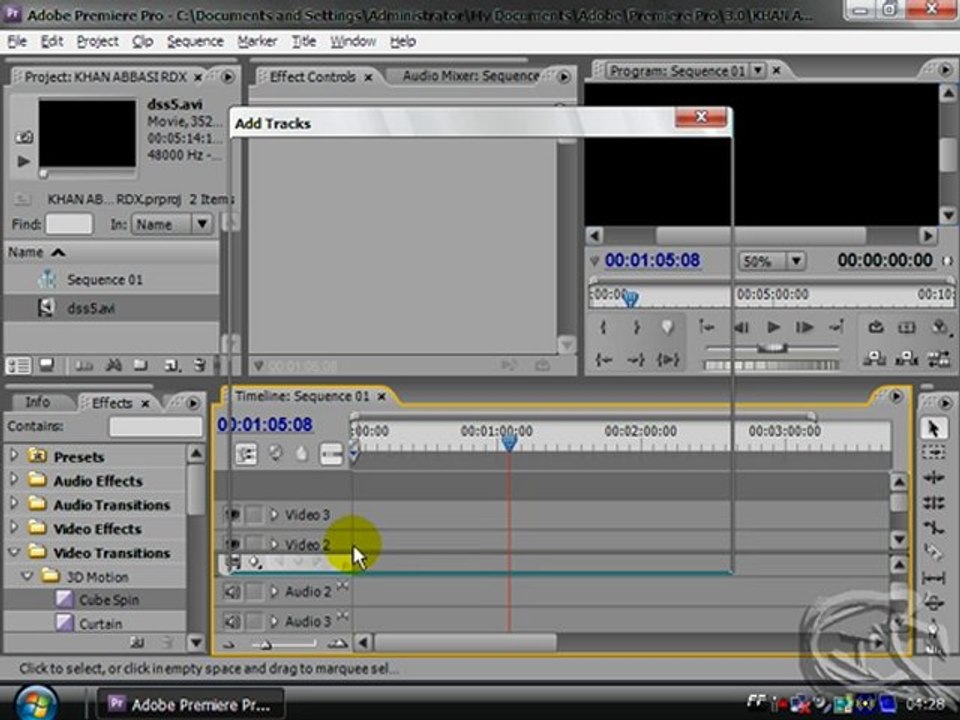Select the Rolling Edit tool
Image resolution: width=960 pixels, height=720 pixels.
coord(933,503)
